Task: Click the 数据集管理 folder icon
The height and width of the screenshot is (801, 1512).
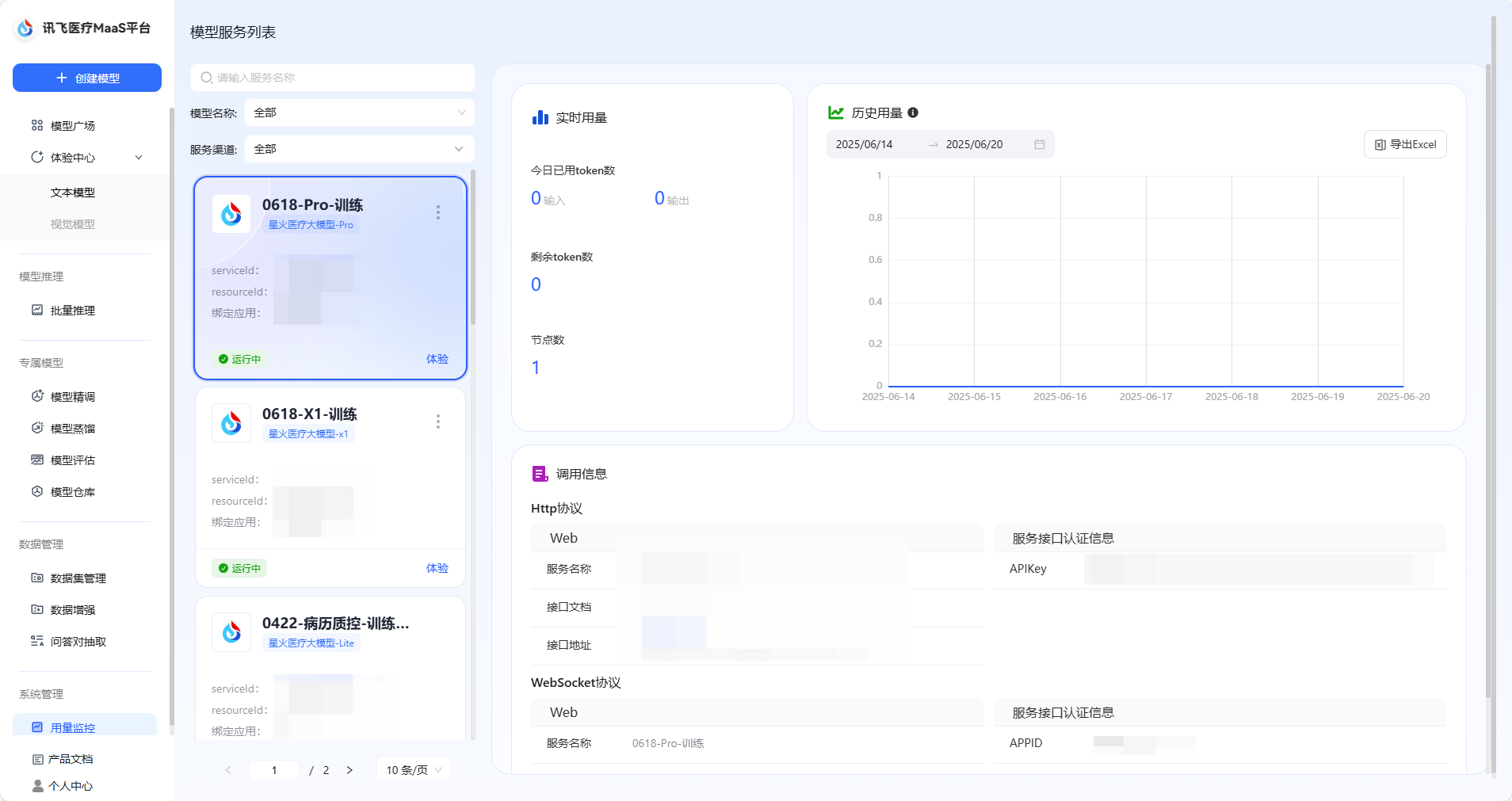Action: coord(37,578)
